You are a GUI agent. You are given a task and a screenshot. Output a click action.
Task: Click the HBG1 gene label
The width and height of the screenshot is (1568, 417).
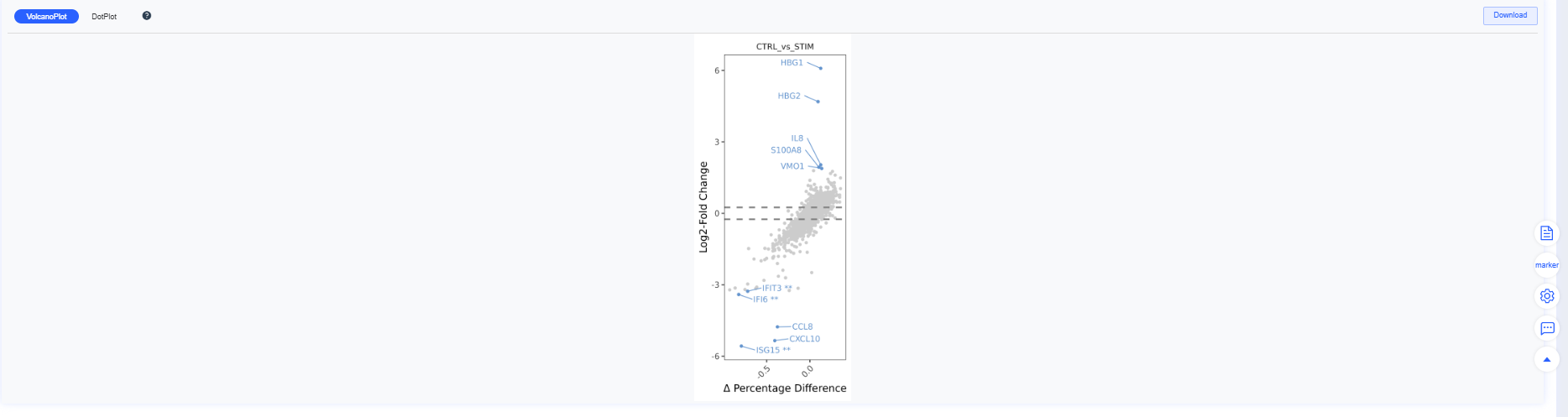792,63
